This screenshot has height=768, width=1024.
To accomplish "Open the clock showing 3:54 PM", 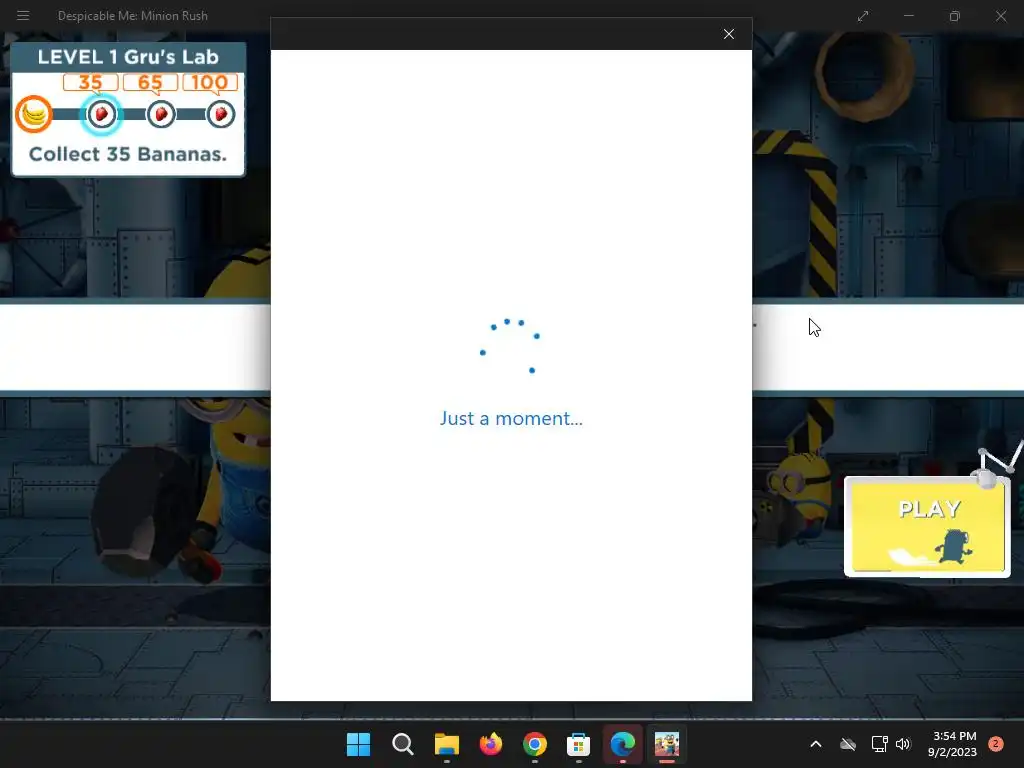I will 953,744.
